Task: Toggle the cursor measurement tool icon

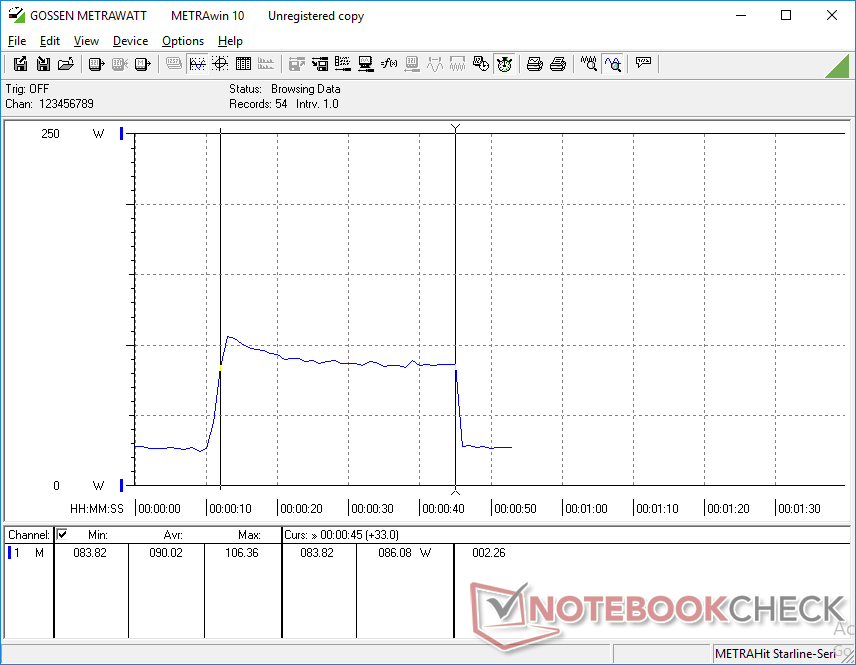Action: pos(613,64)
